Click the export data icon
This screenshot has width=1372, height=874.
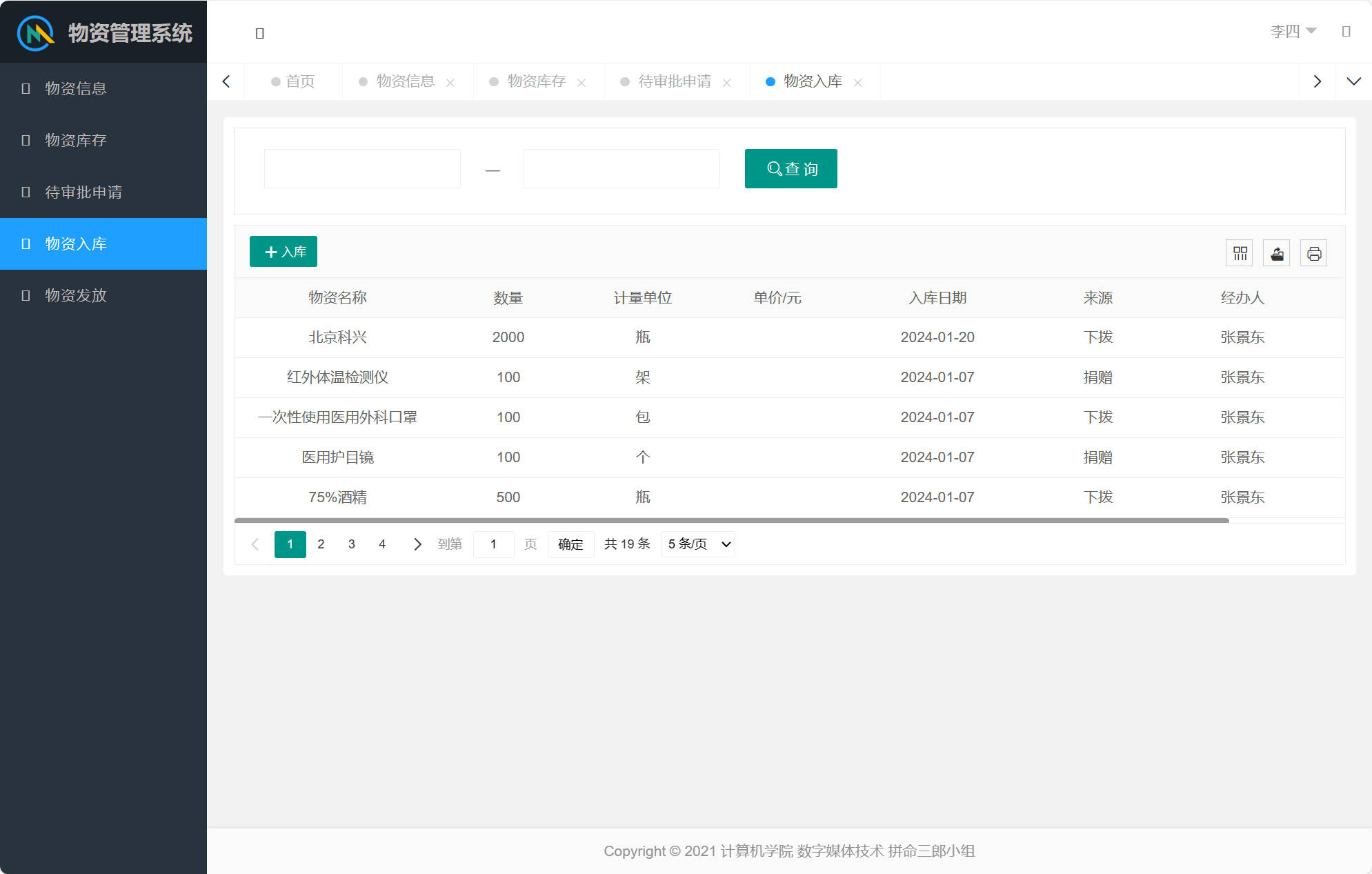pos(1276,253)
